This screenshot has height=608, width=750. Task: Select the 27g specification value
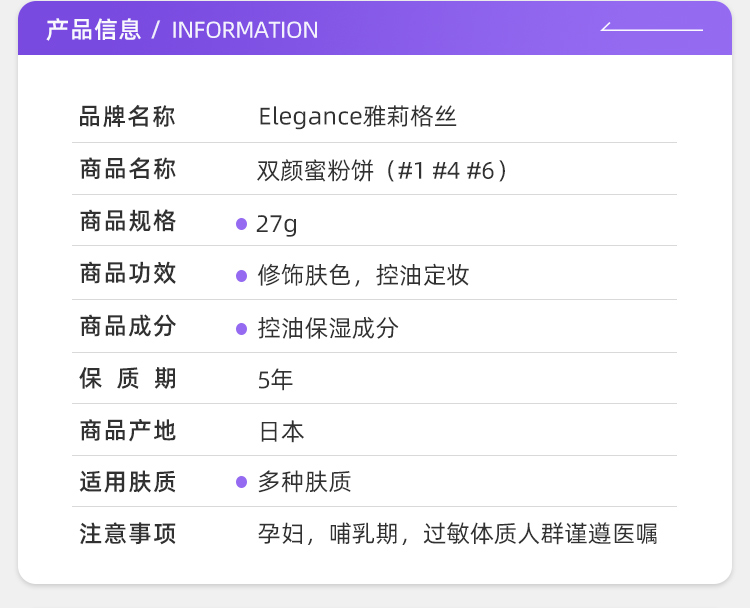[276, 224]
